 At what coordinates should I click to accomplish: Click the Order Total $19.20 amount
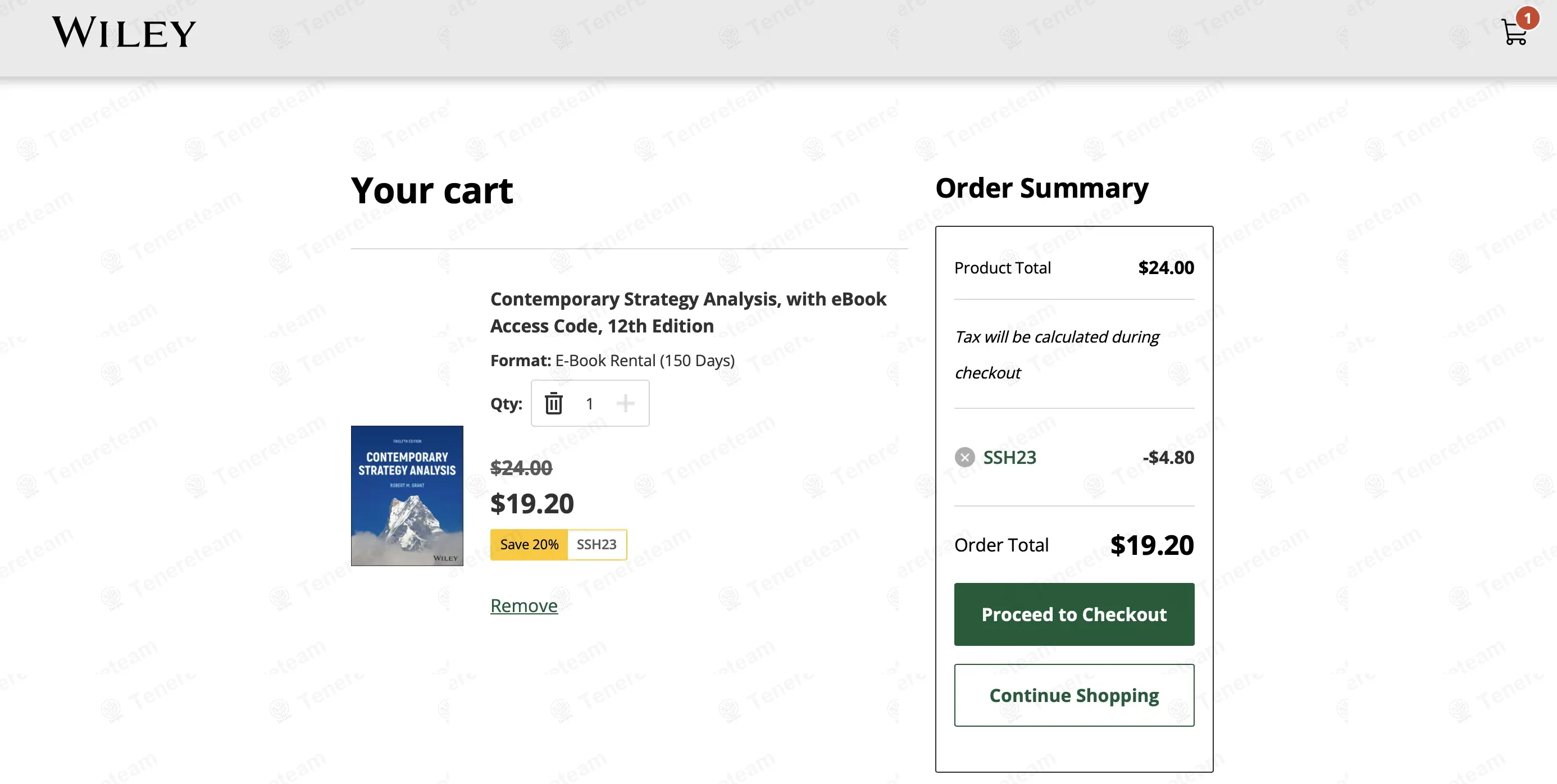[1151, 545]
